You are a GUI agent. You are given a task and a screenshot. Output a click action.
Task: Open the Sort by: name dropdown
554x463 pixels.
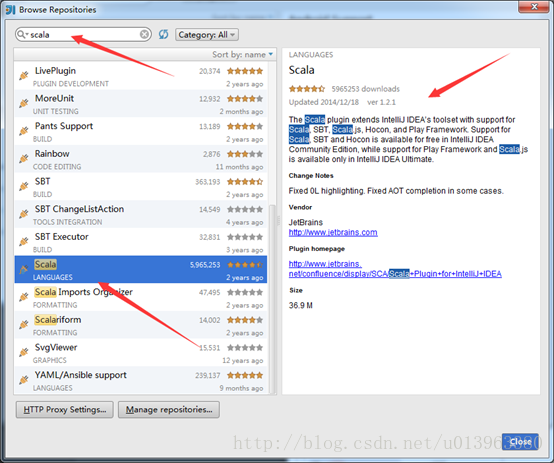[x=242, y=54]
